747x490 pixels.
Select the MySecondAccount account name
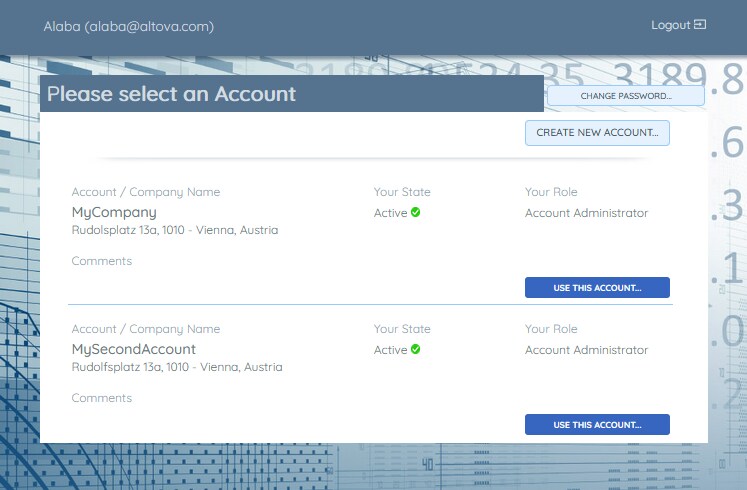[x=134, y=350]
